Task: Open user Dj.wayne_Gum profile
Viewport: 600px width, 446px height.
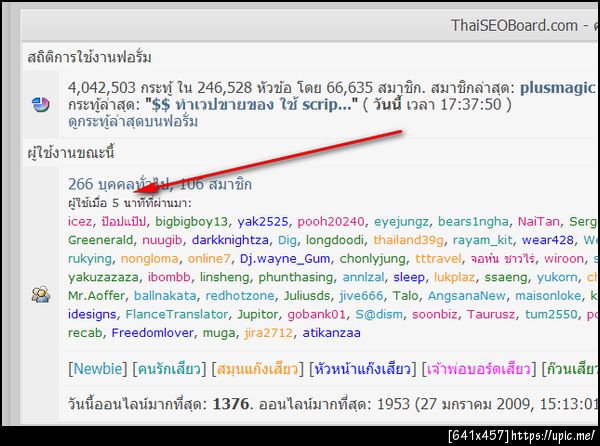Action: pos(285,259)
